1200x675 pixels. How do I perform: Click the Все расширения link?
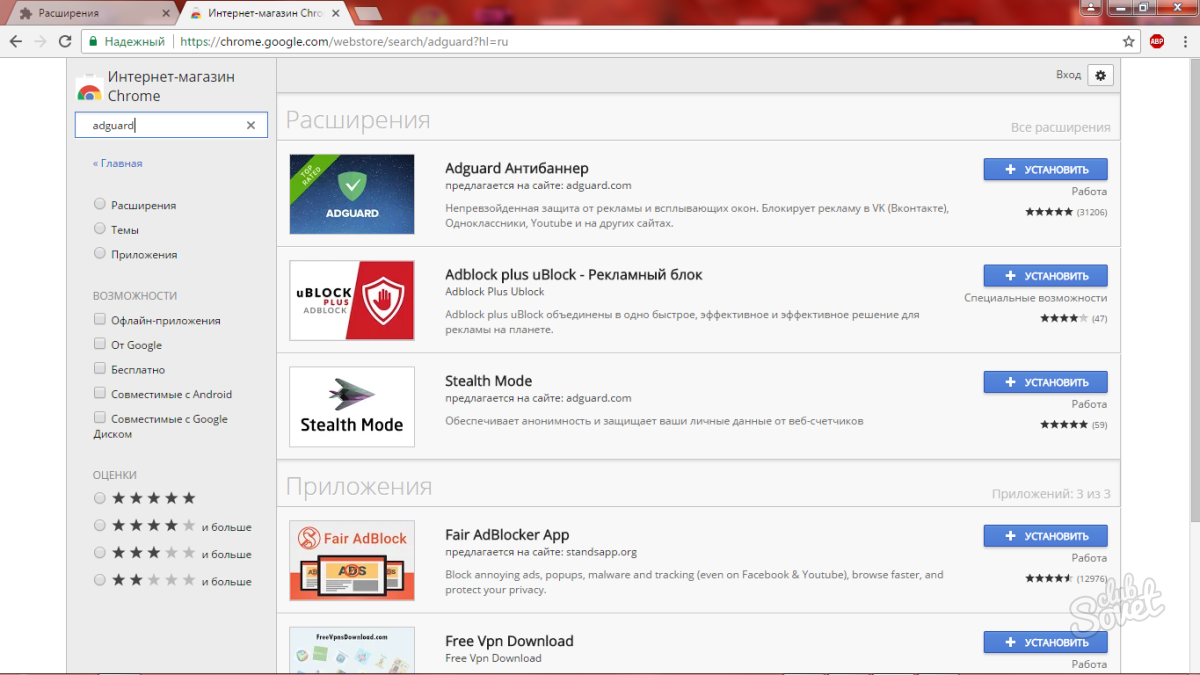(1060, 128)
